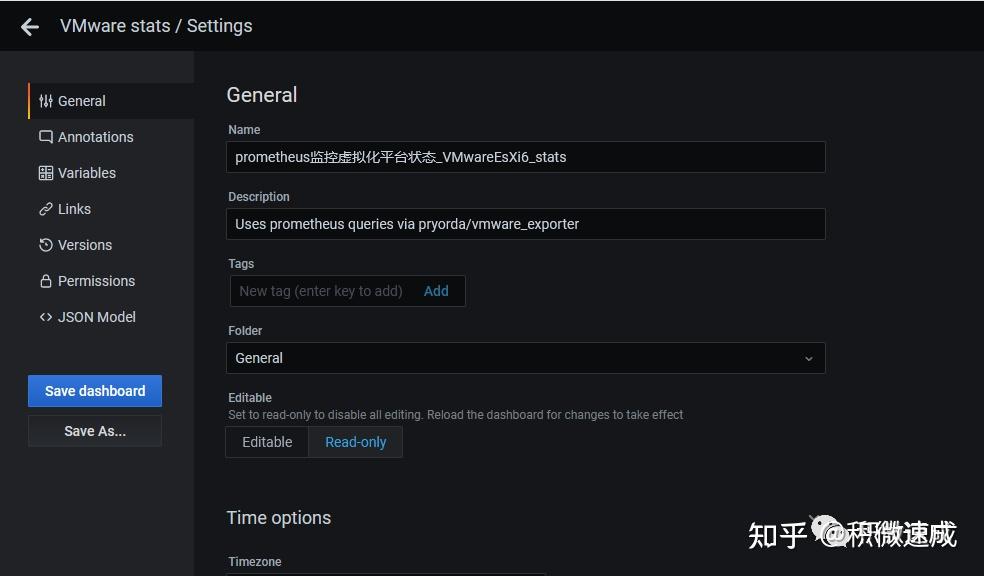The height and width of the screenshot is (576, 984).
Task: Click the Save As... button
Action: click(95, 431)
